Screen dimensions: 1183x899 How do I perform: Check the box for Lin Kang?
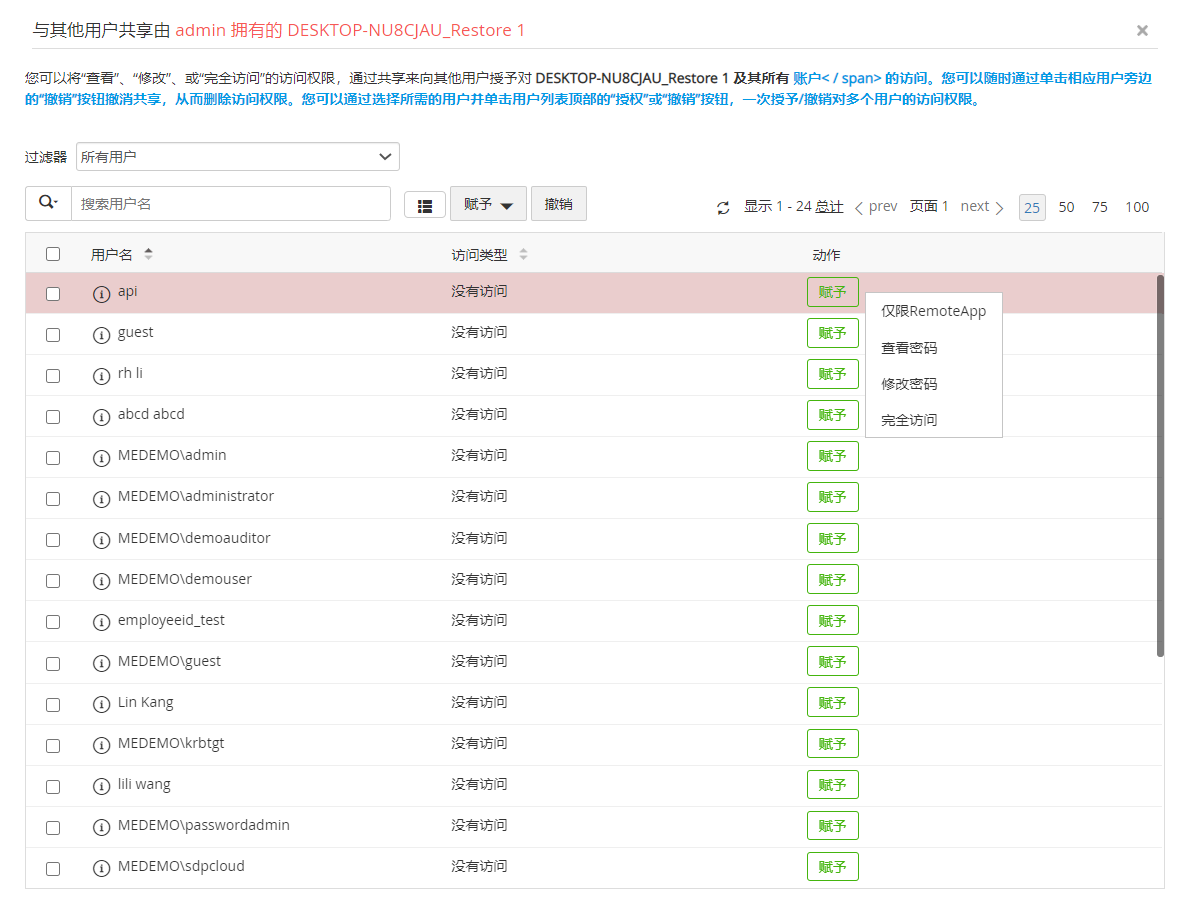(x=53, y=704)
